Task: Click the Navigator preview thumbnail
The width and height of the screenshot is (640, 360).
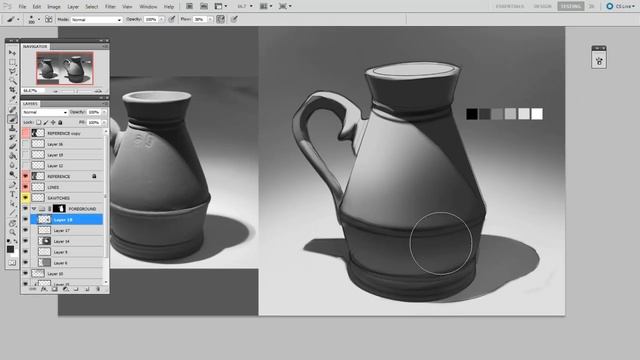Action: [x=64, y=68]
